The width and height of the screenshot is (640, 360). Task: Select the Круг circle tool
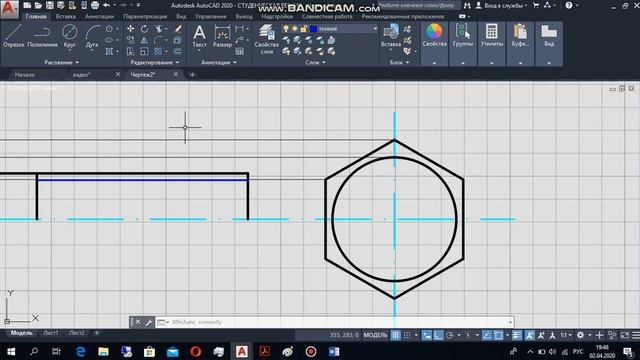click(x=69, y=36)
